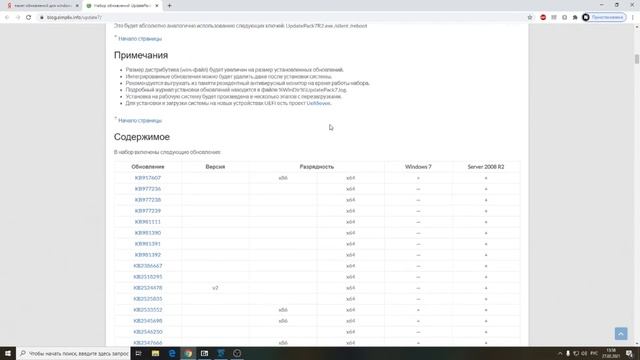The width and height of the screenshot is (640, 360).
Task: Open the KB917607 update link
Action: coord(148,178)
